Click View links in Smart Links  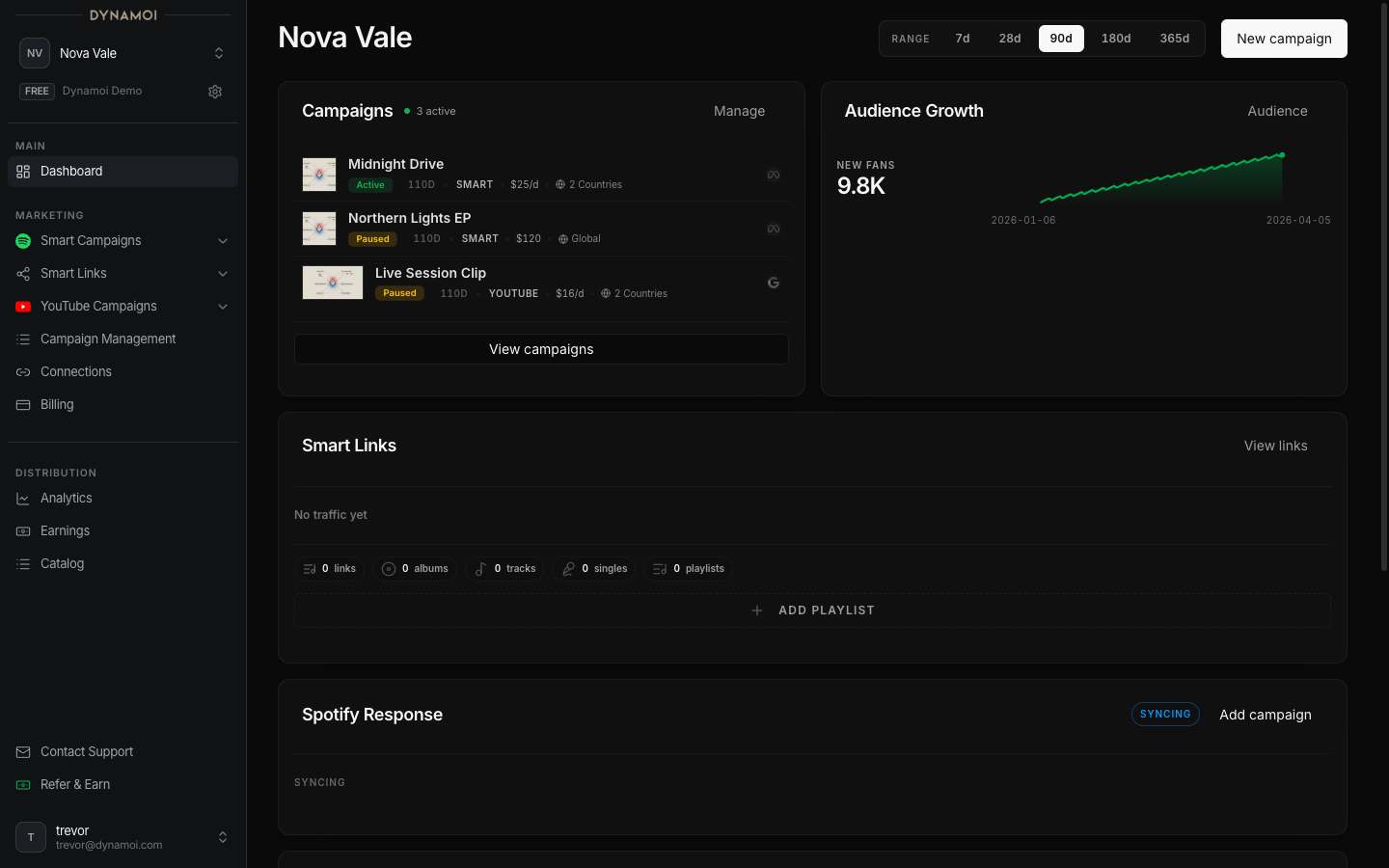tap(1275, 446)
